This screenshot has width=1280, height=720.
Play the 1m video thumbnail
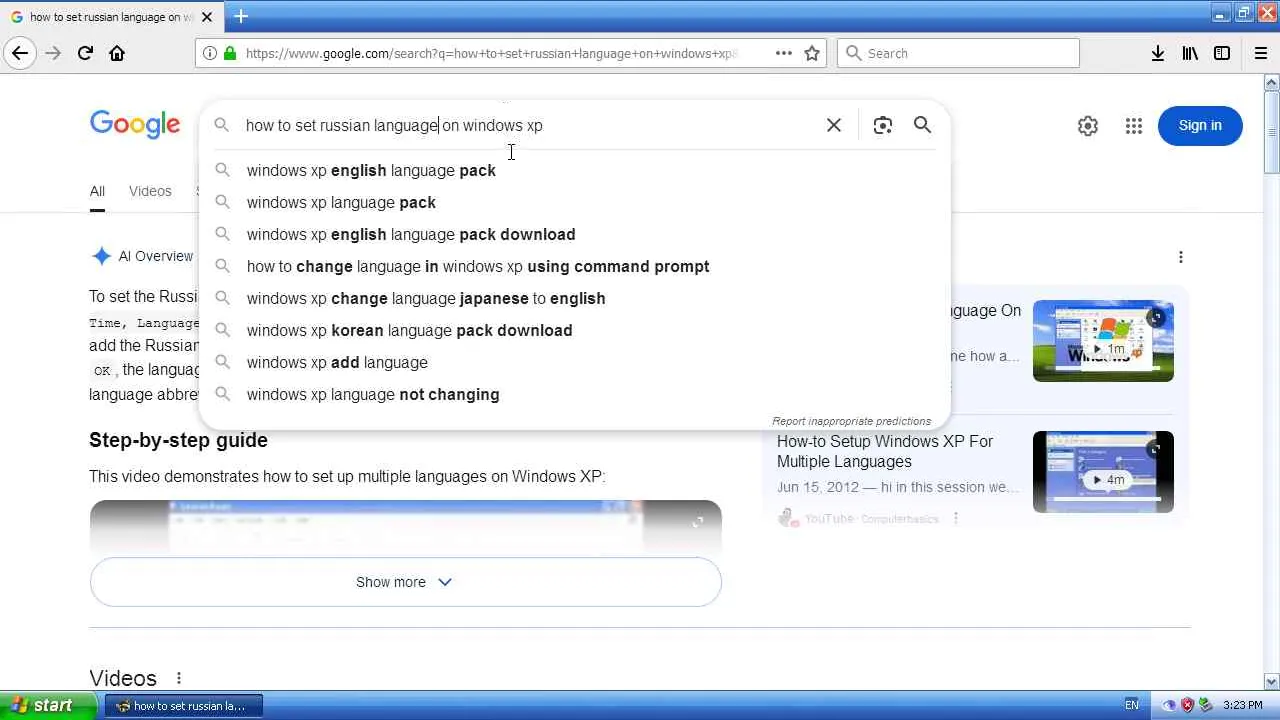coord(1103,341)
